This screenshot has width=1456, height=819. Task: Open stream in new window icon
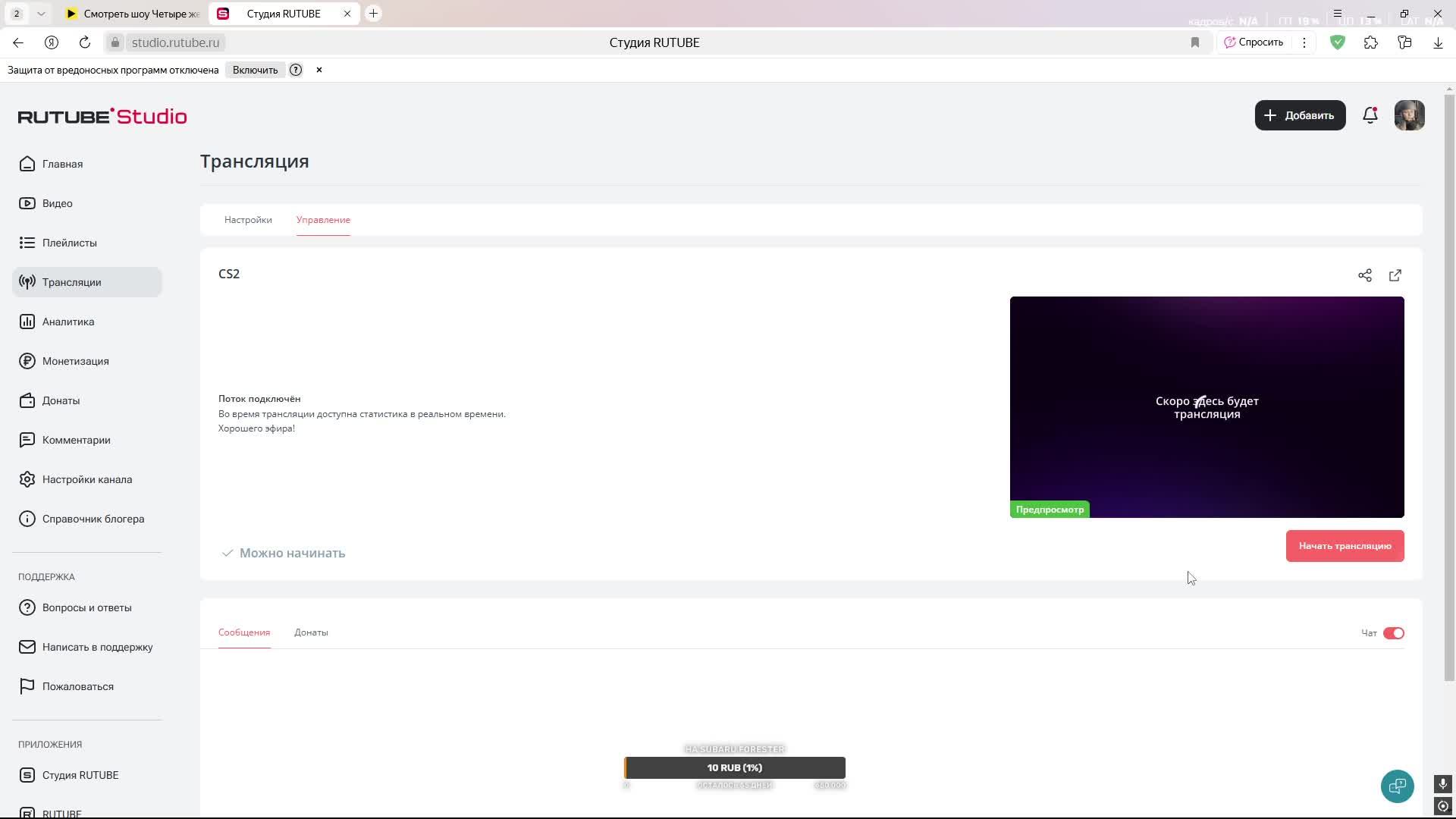pyautogui.click(x=1395, y=275)
